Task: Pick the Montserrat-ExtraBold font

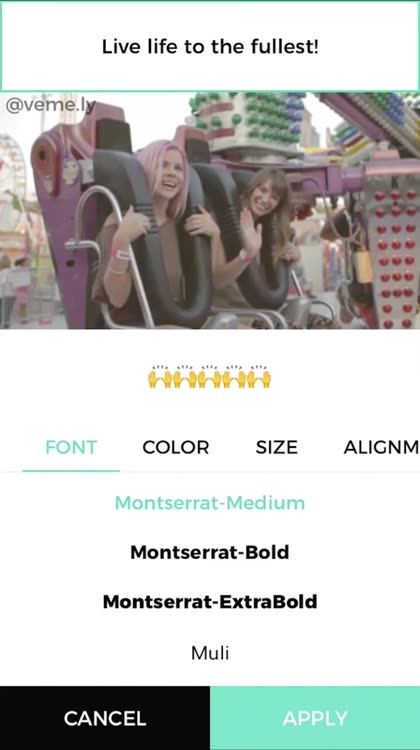Action: 210,601
